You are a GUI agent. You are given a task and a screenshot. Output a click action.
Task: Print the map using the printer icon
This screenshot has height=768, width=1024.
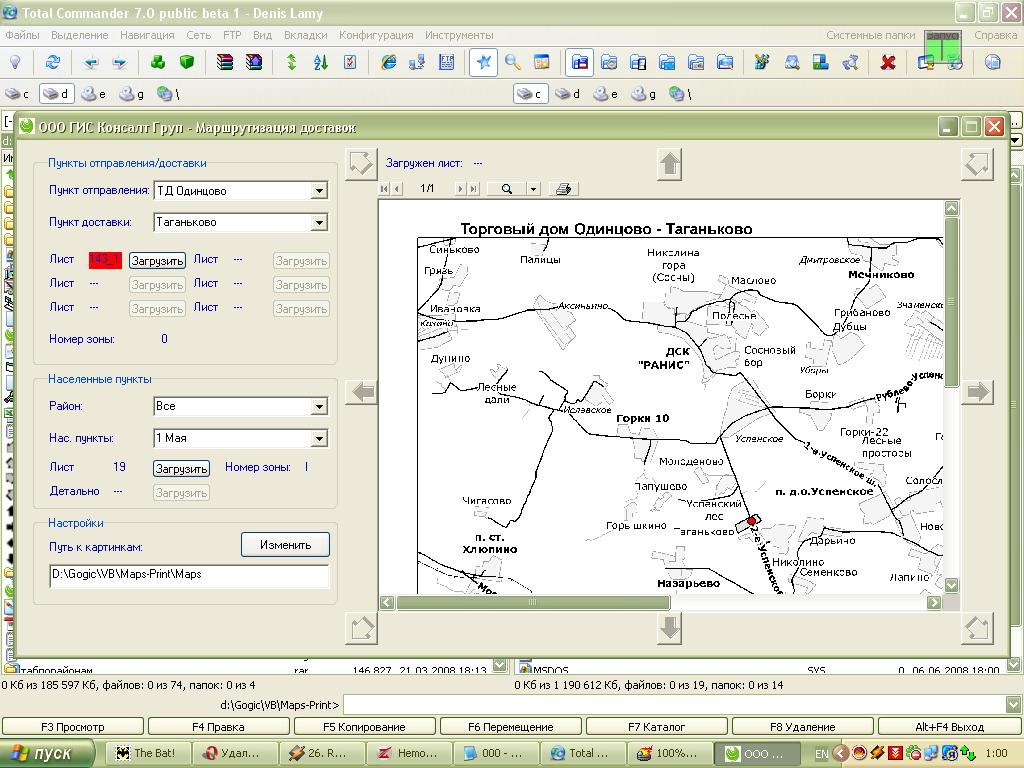563,189
